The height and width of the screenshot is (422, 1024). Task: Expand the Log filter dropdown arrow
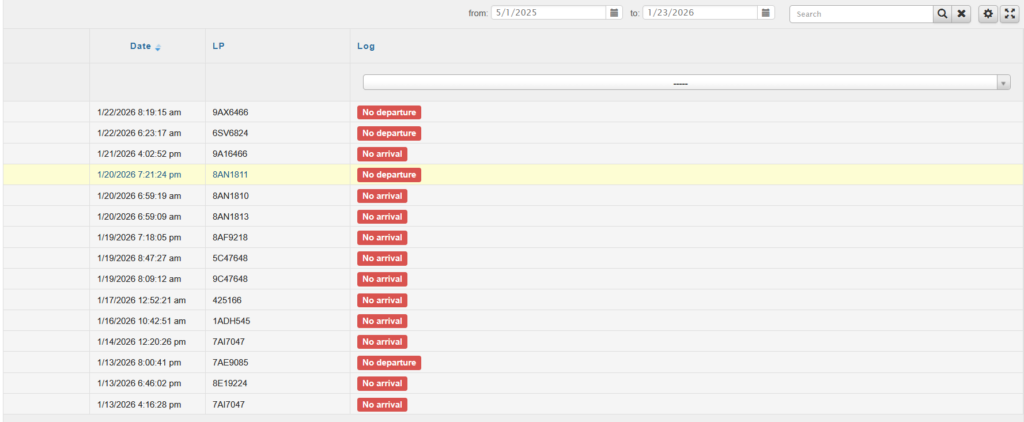(x=1003, y=83)
